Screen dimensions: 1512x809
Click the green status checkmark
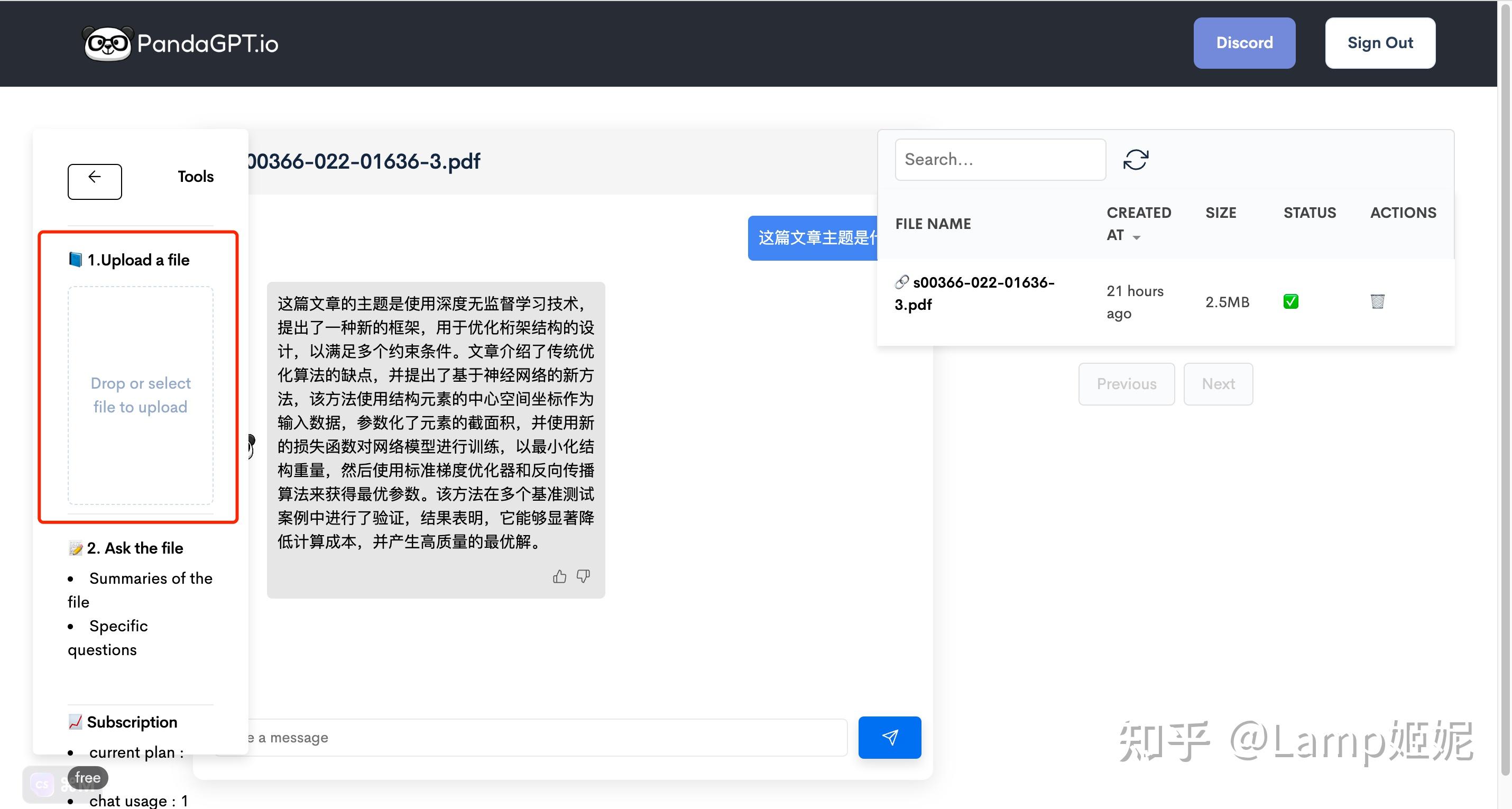click(x=1290, y=301)
